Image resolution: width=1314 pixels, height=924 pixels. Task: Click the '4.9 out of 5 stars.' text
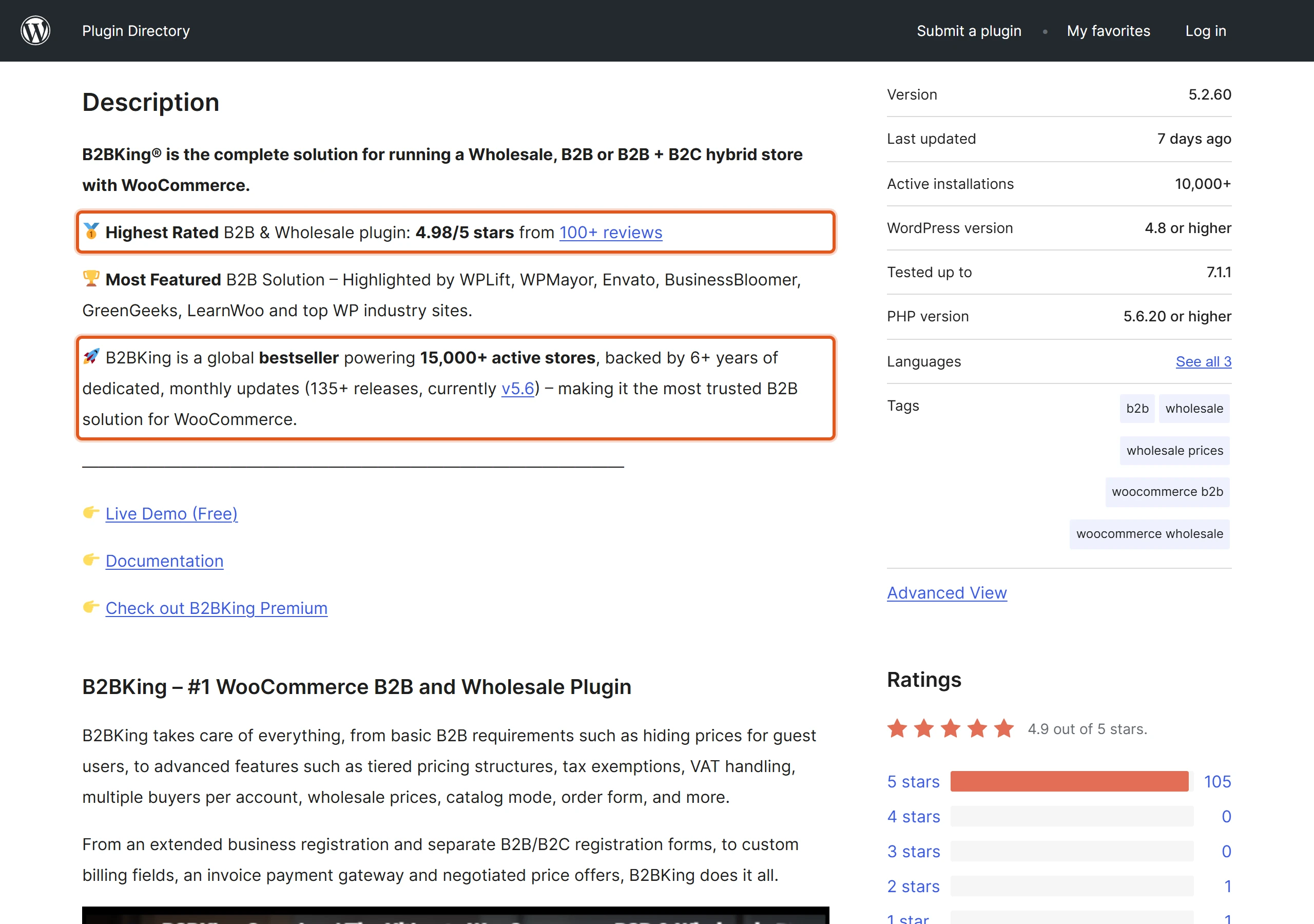coord(1087,729)
